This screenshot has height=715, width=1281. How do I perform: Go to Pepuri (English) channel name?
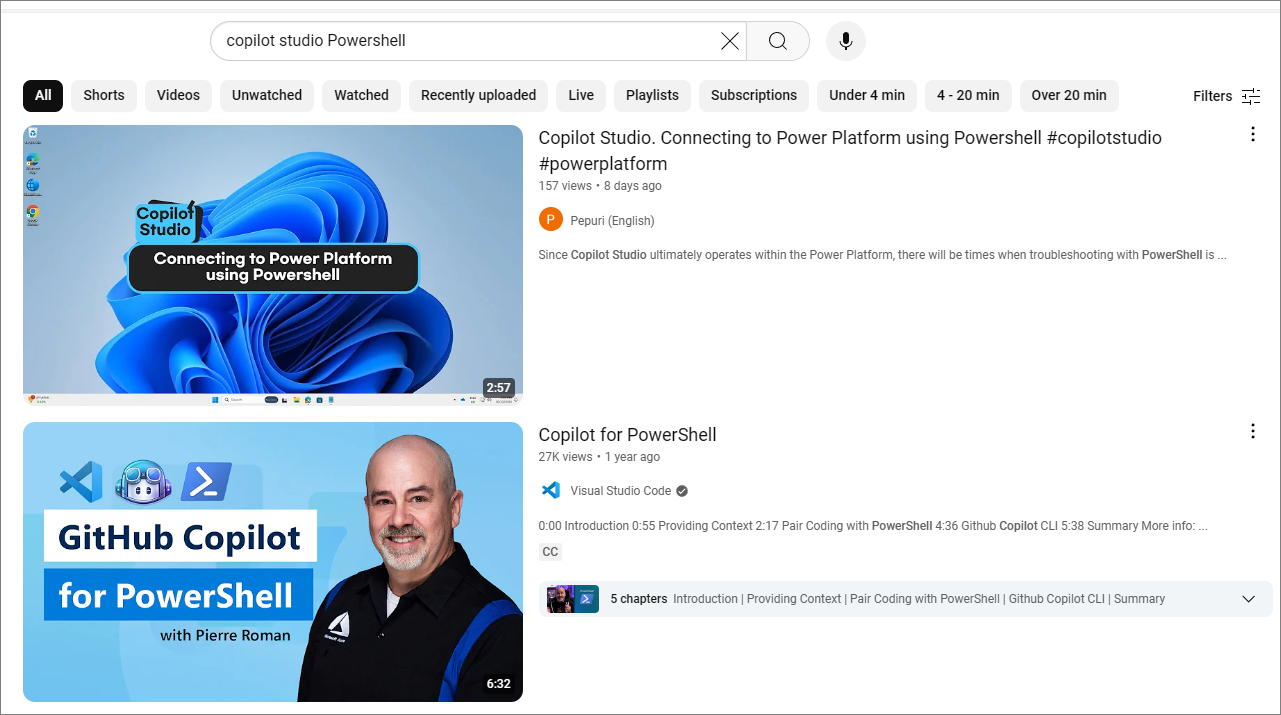point(612,221)
